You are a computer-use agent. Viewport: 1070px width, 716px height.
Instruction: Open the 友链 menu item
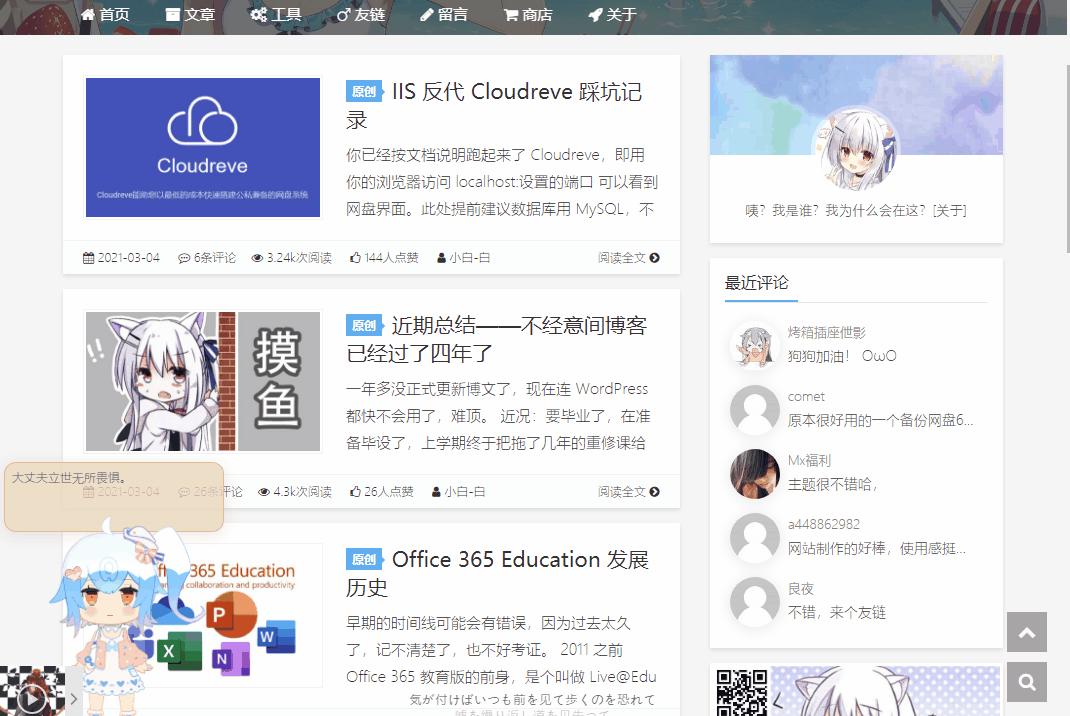click(359, 15)
